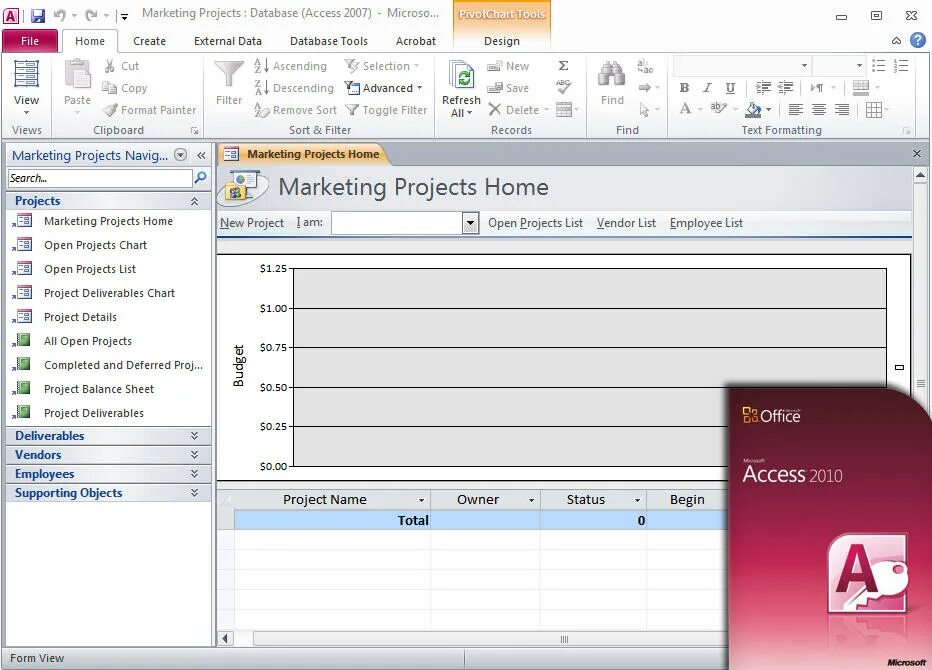Open the 'I am' combo box arrow
This screenshot has height=670, width=932.
(x=470, y=224)
